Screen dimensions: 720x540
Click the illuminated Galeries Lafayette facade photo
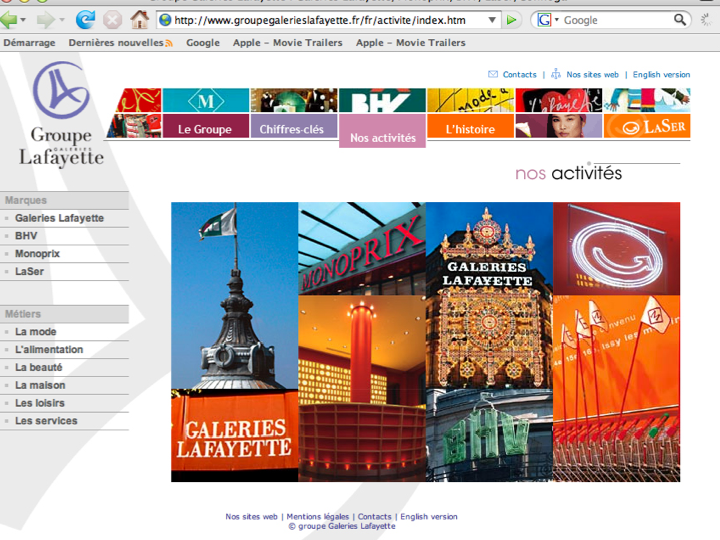coord(489,296)
